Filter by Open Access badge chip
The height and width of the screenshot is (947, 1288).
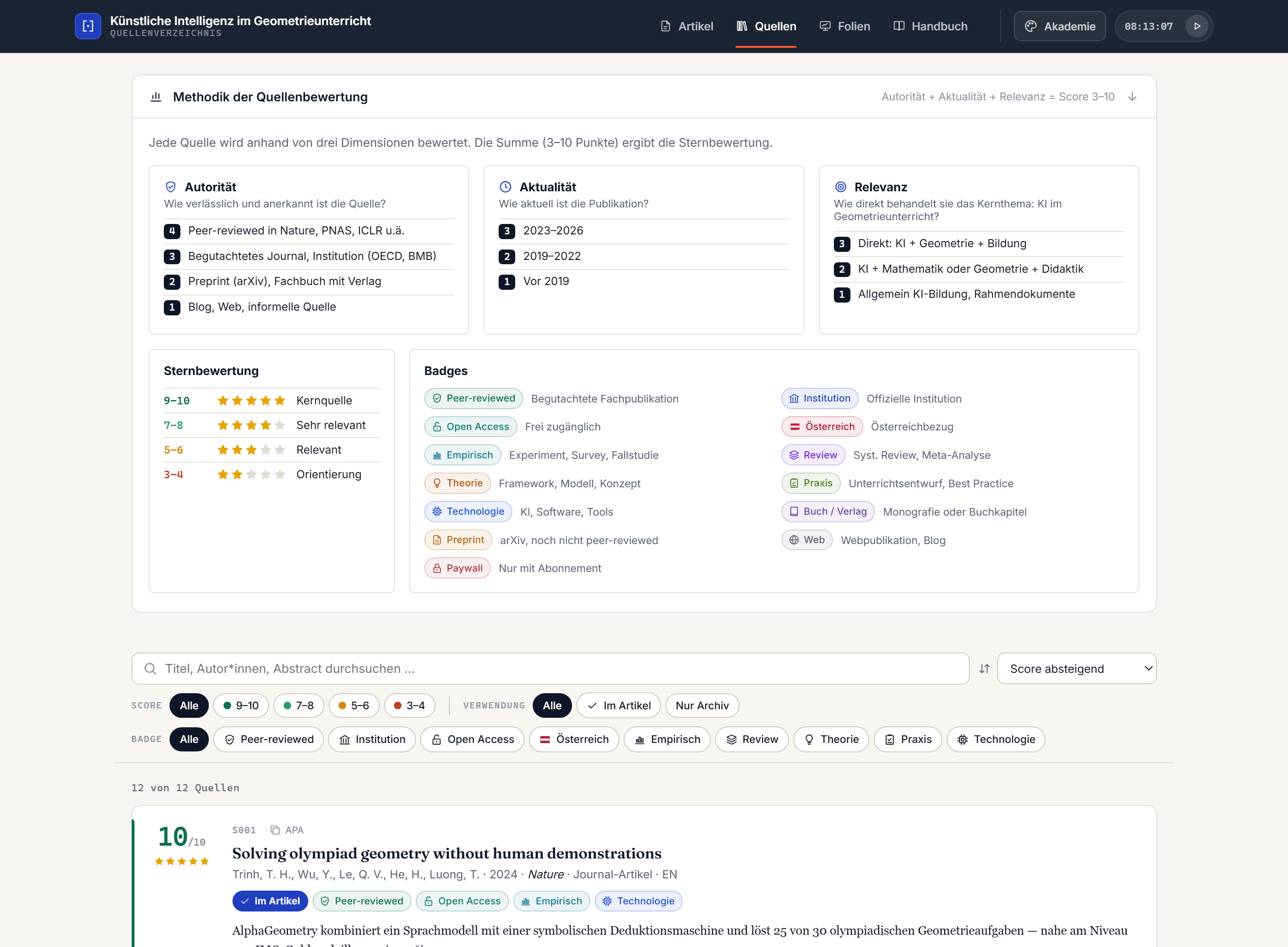472,740
